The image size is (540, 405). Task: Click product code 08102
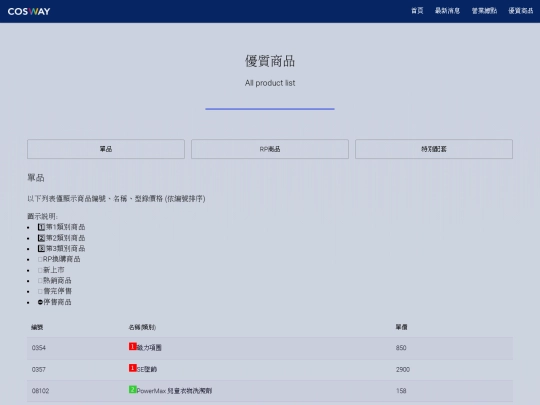40,391
